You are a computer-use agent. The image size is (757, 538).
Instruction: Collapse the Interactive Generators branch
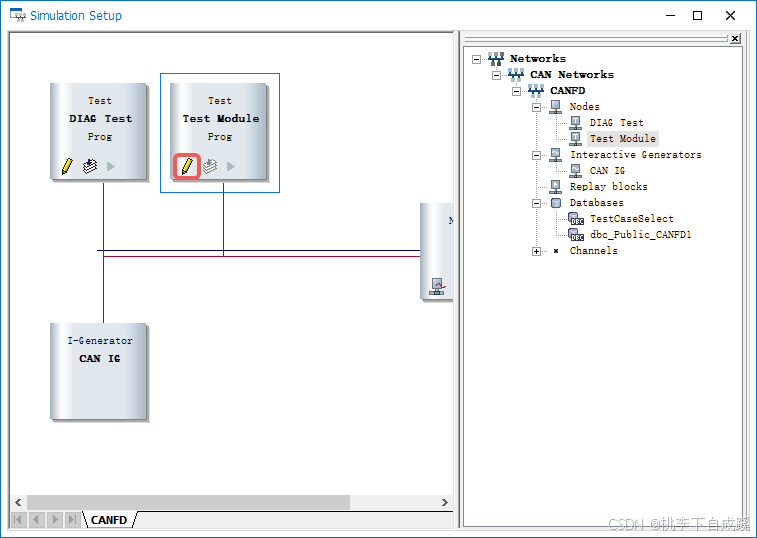[x=536, y=155]
